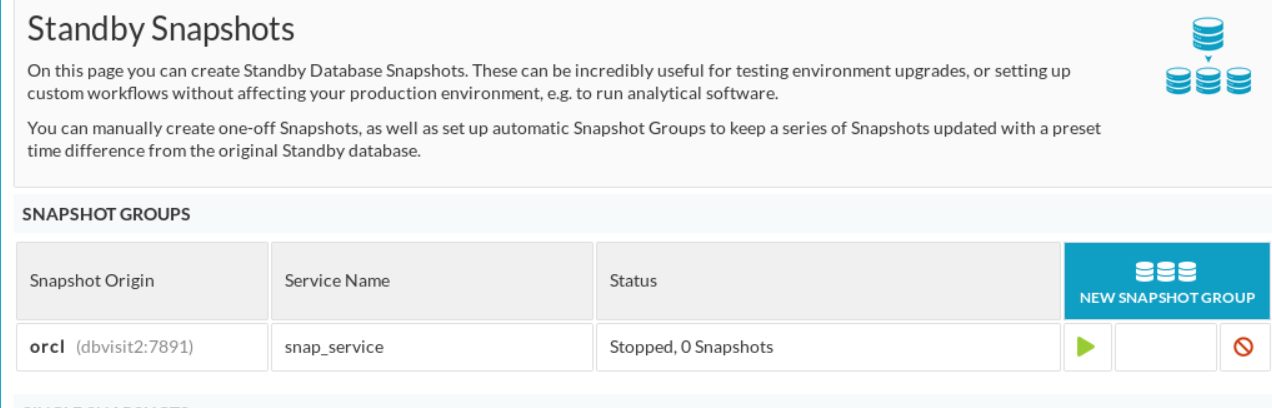Click the red prohibit icon to remove group
Screen dimensions: 1272x408
[1244, 347]
